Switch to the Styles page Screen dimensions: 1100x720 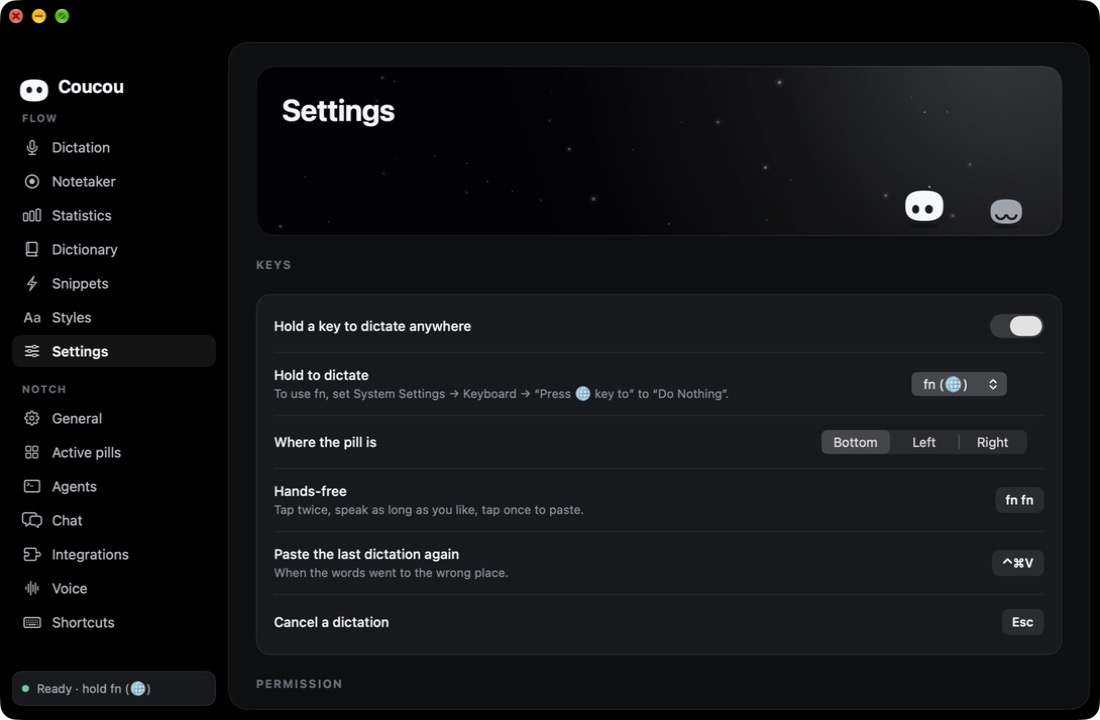114,317
